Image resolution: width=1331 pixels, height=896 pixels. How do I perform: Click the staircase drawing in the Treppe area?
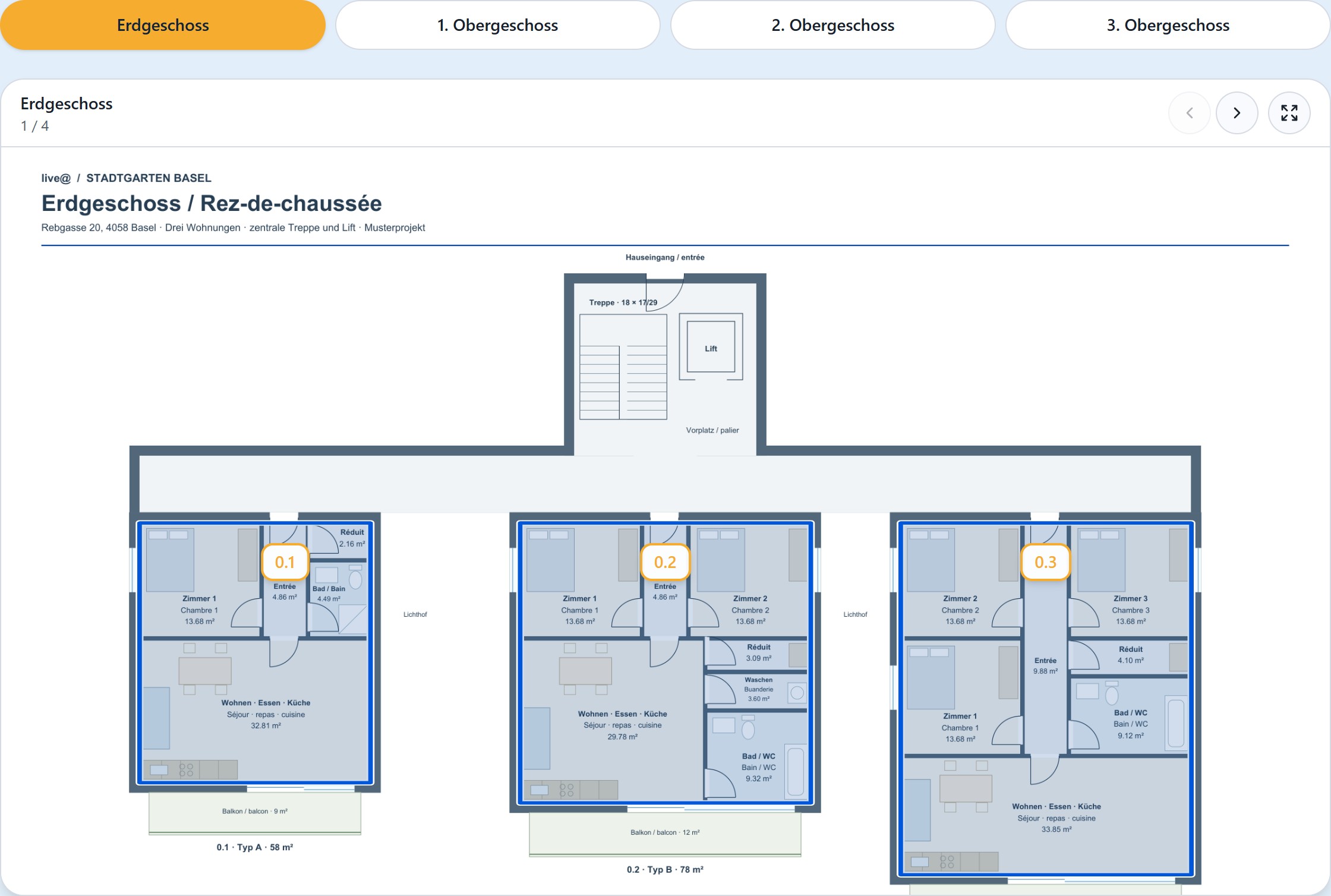[623, 367]
